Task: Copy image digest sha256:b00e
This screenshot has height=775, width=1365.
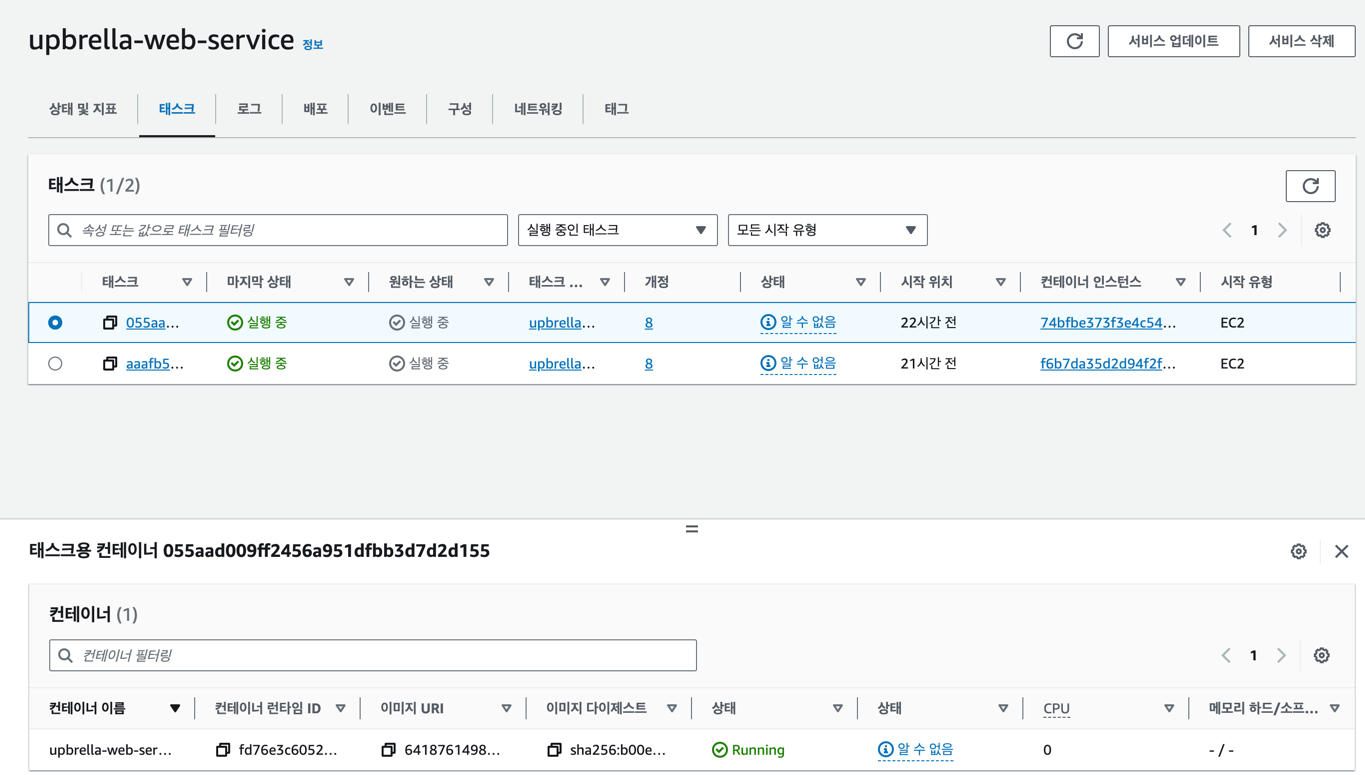Action: click(554, 750)
